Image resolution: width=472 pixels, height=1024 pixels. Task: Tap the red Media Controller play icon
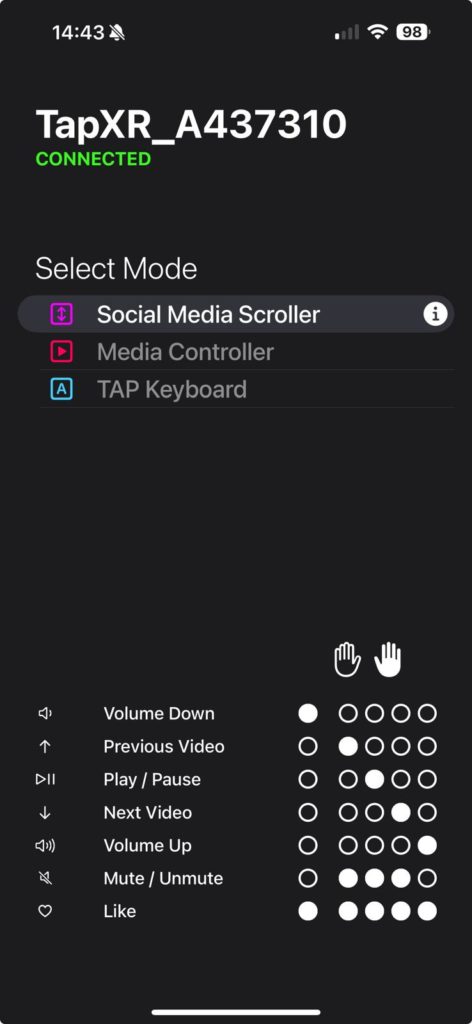pos(61,352)
